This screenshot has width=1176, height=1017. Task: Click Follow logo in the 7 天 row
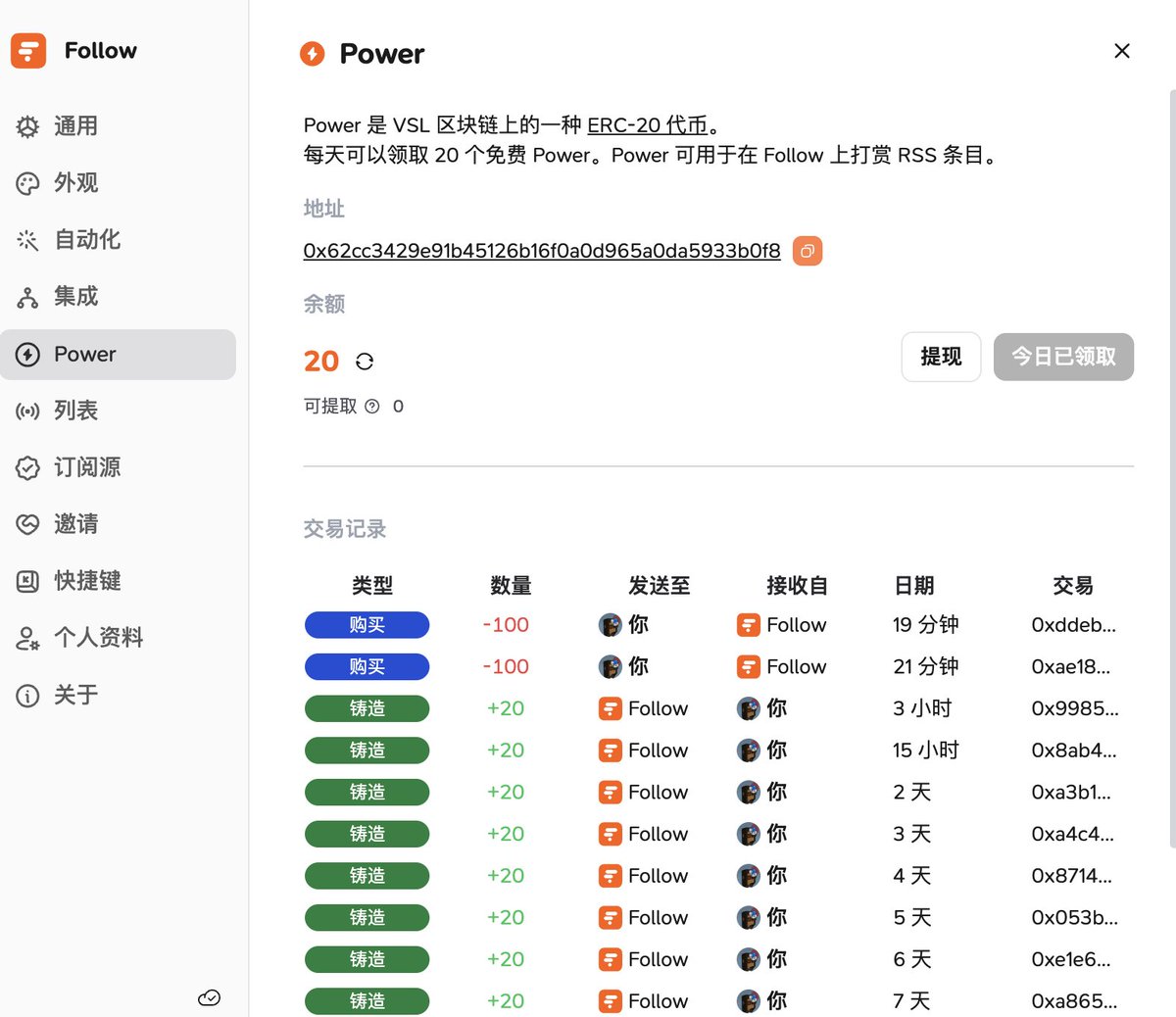pyautogui.click(x=610, y=1001)
